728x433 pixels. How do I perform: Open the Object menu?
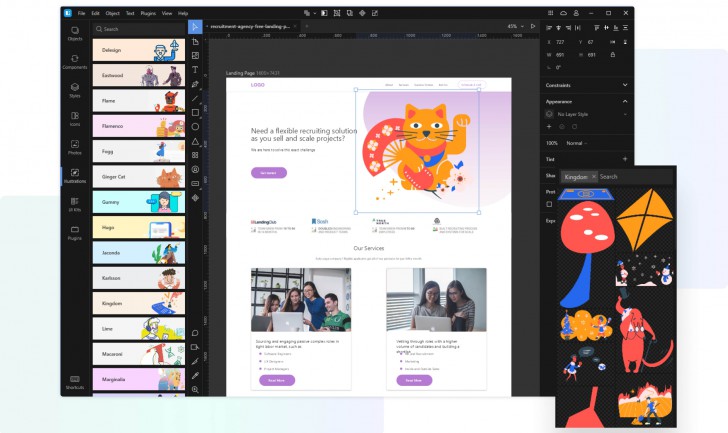(x=112, y=13)
